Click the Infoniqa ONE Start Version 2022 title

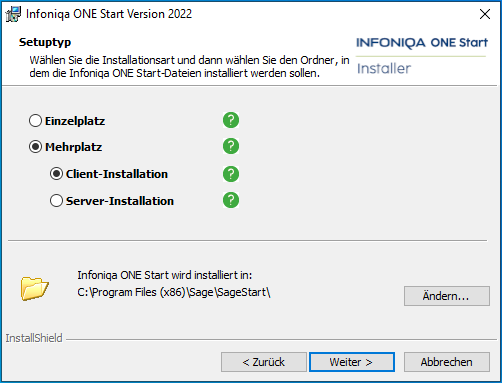coord(109,14)
